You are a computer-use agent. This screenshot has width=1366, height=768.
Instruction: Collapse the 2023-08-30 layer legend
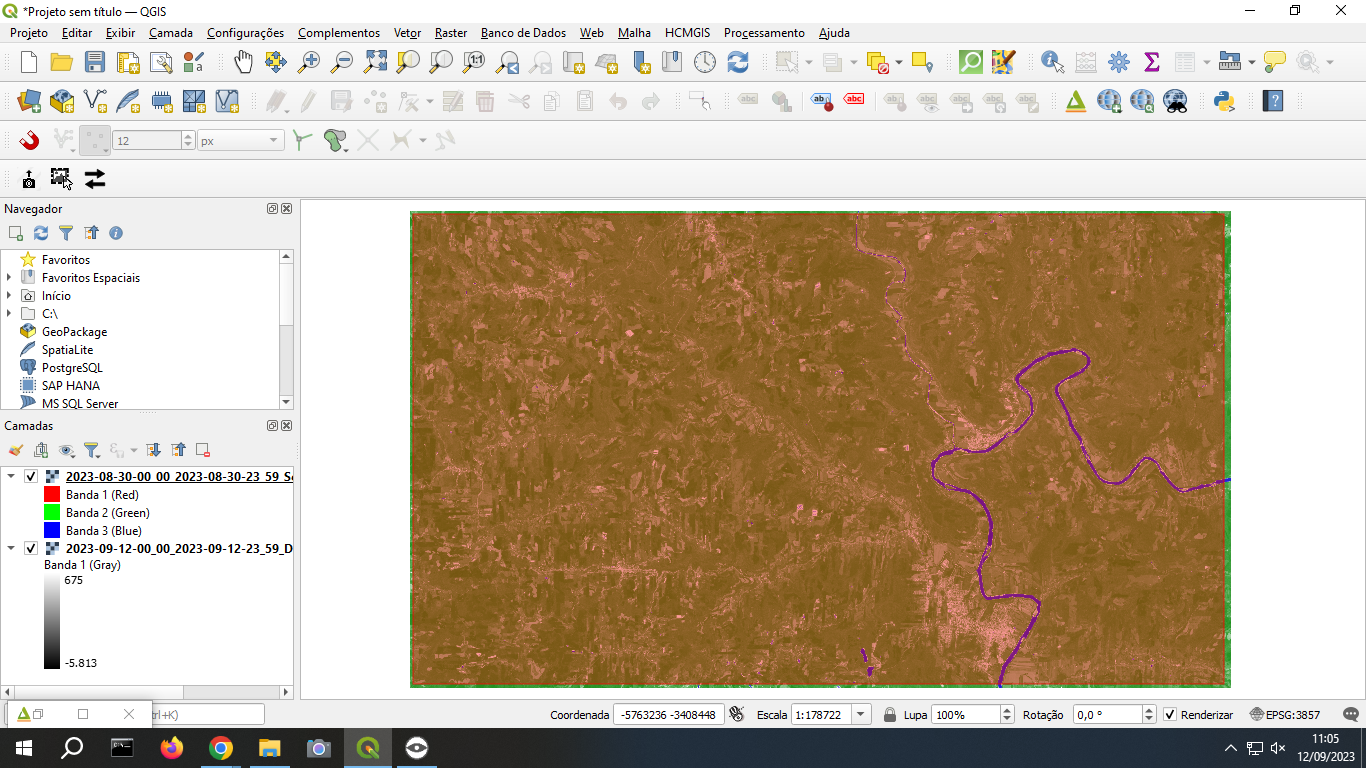[11, 477]
